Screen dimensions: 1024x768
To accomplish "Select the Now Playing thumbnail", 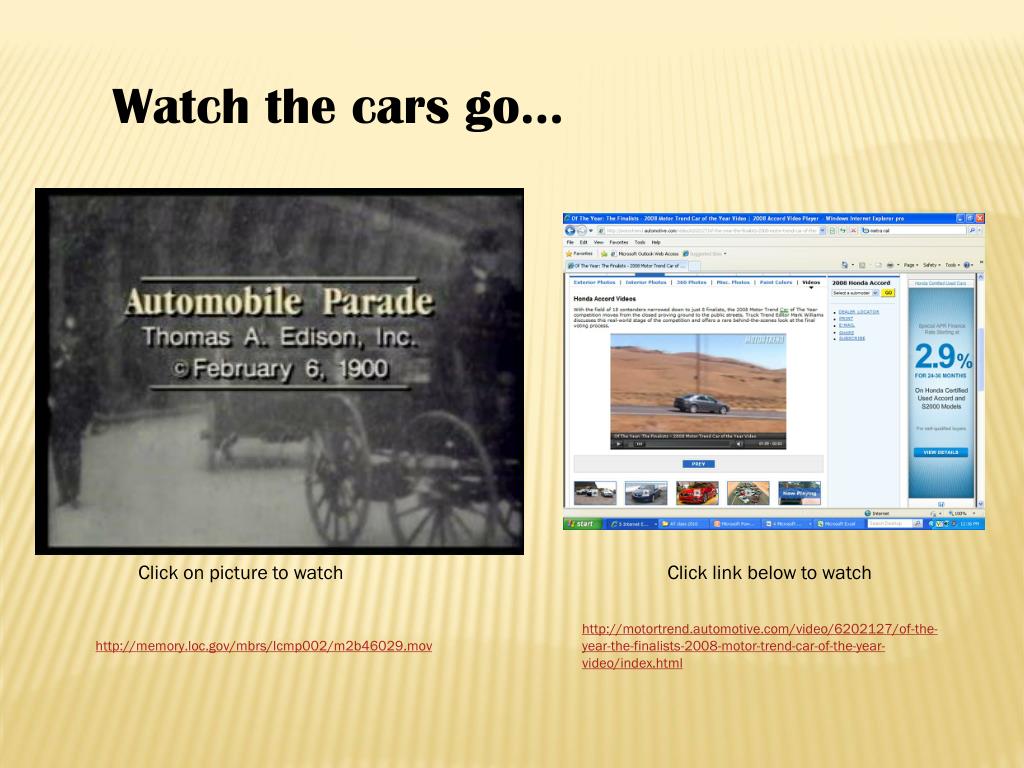I will coord(799,493).
